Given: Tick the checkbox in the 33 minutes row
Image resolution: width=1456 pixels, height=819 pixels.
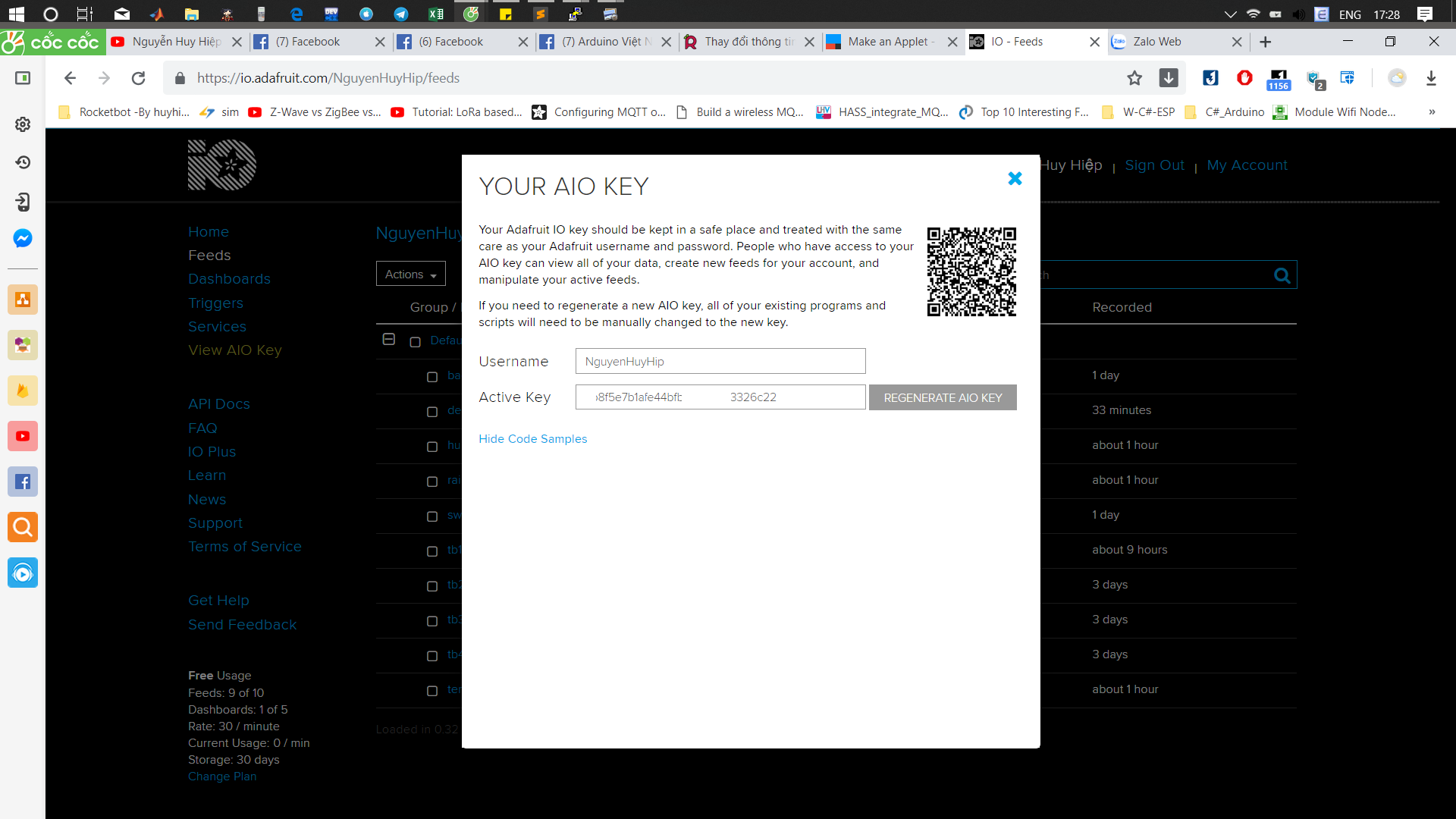Looking at the screenshot, I should click(432, 412).
